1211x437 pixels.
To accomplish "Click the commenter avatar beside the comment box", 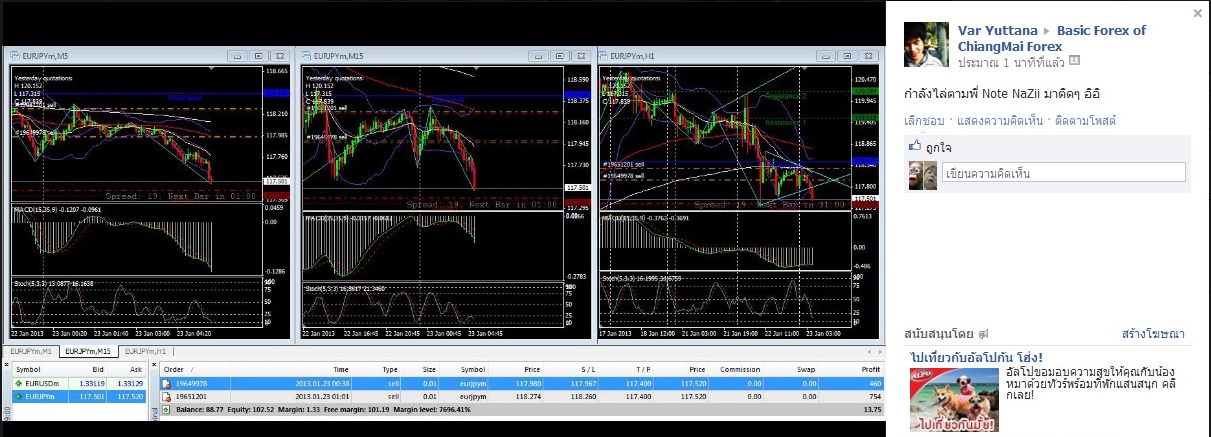I will [922, 175].
